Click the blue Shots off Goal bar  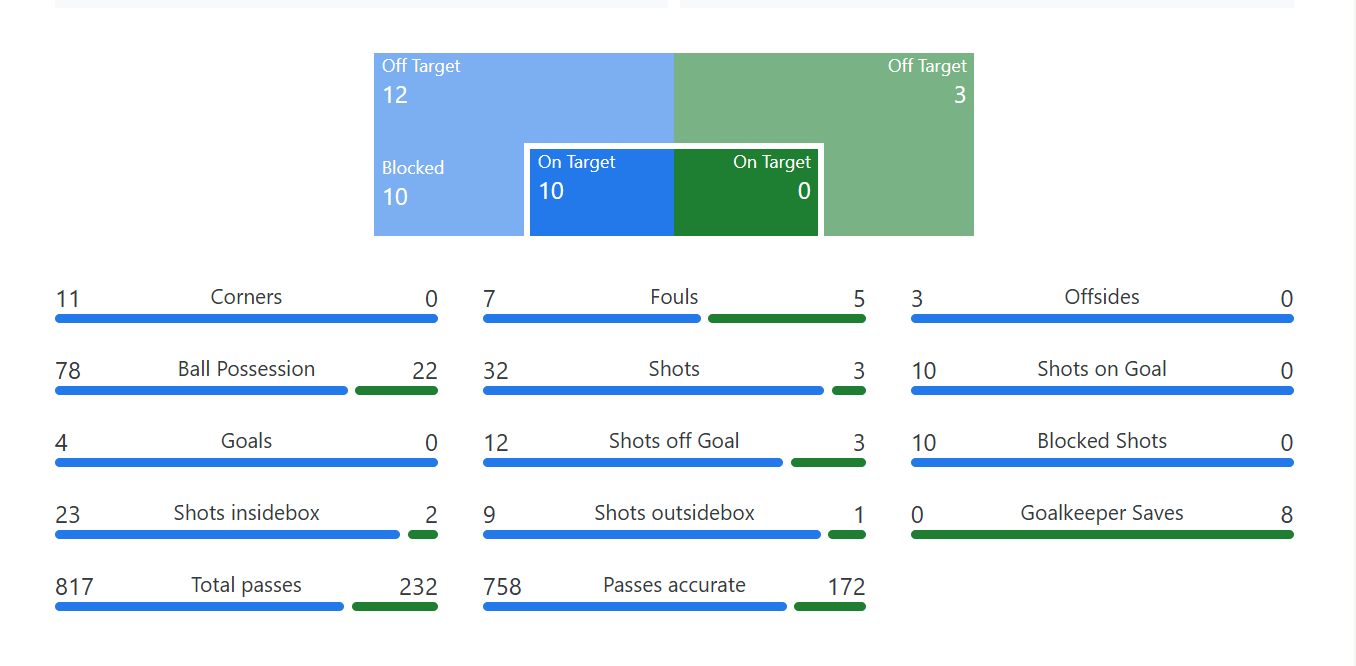coord(632,463)
